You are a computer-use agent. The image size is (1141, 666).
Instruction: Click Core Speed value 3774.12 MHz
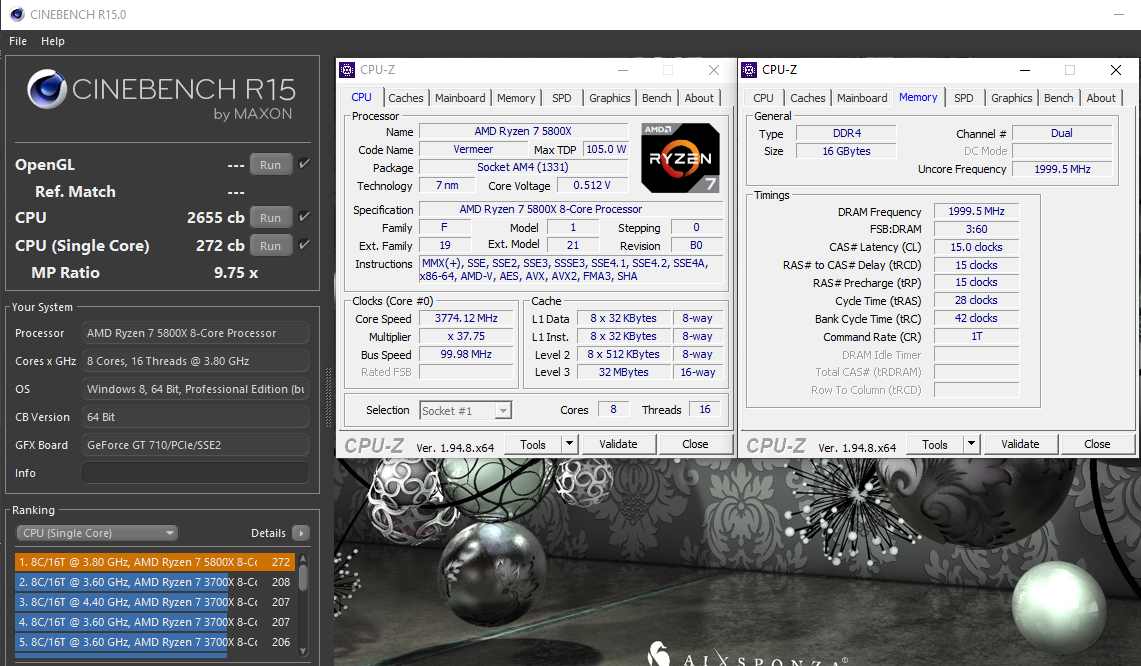(x=466, y=318)
